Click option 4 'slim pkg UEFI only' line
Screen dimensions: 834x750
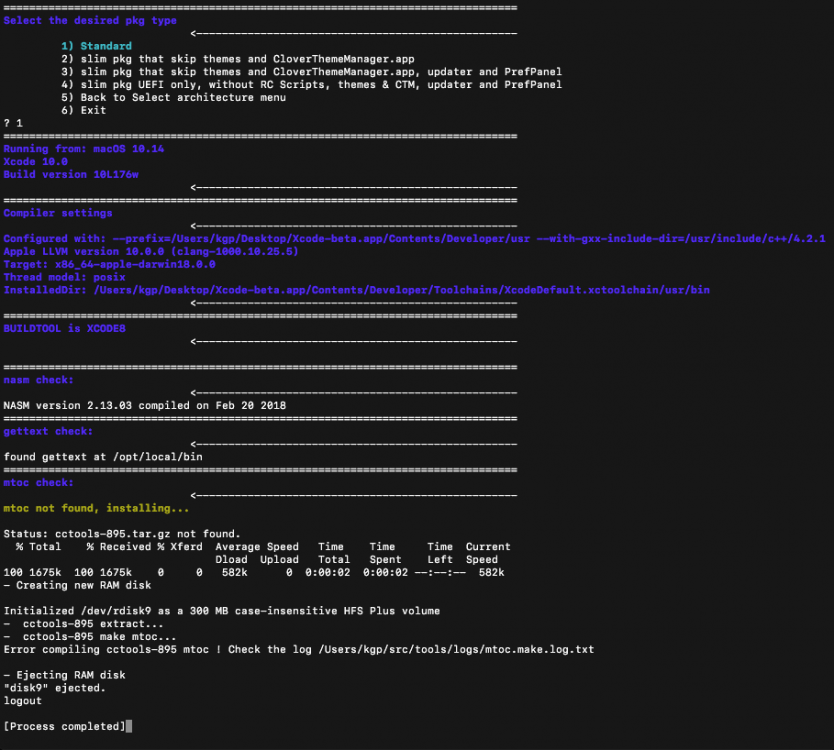pos(311,85)
